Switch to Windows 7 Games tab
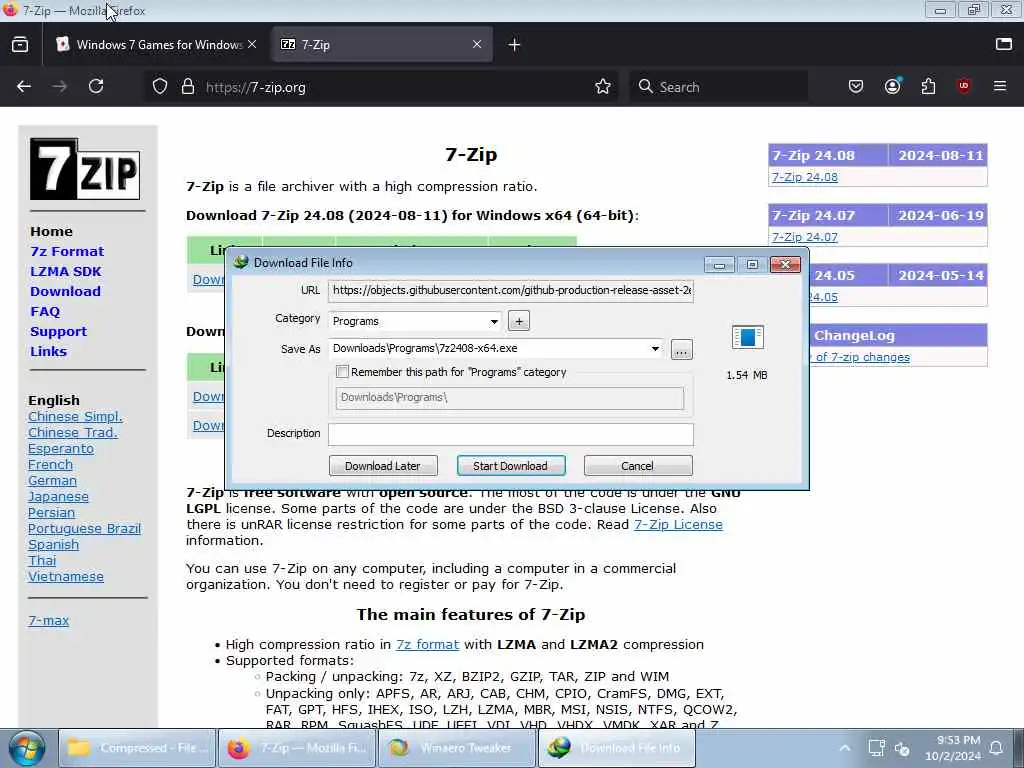1024x768 pixels. (x=157, y=44)
